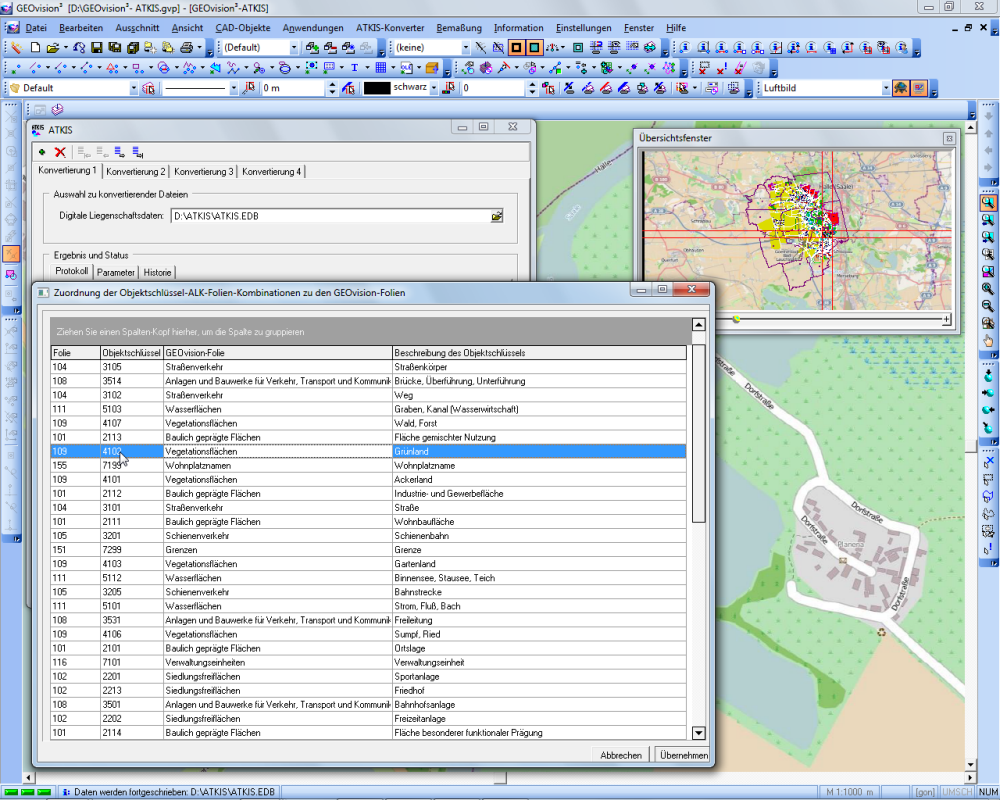The height and width of the screenshot is (800, 1000).
Task: Select the pan hand tool in right sidebar
Action: pos(988,341)
